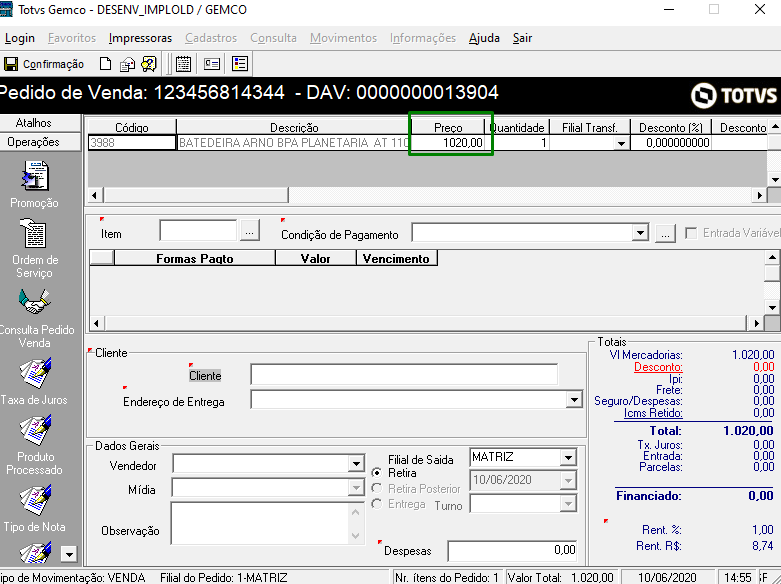Click the status bar time 14:55

coord(738,577)
